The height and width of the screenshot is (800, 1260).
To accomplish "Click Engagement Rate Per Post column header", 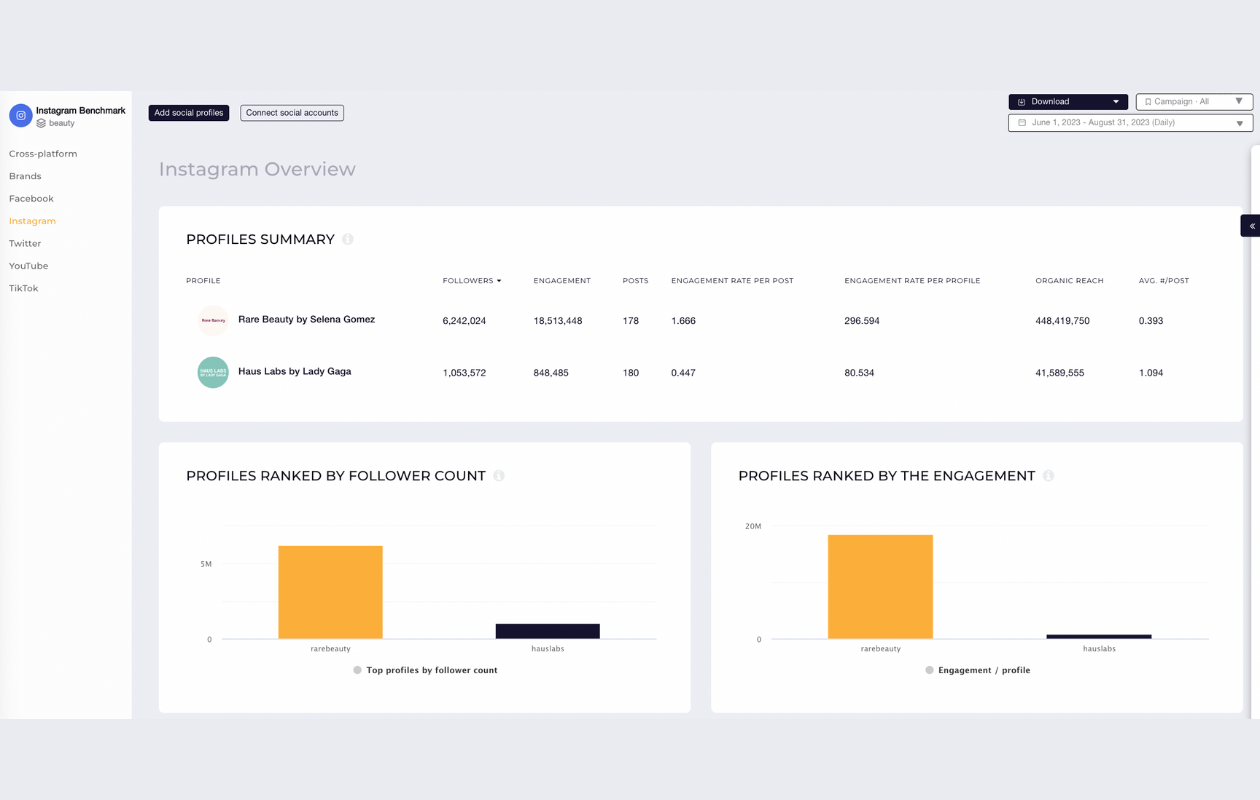I will (x=732, y=281).
